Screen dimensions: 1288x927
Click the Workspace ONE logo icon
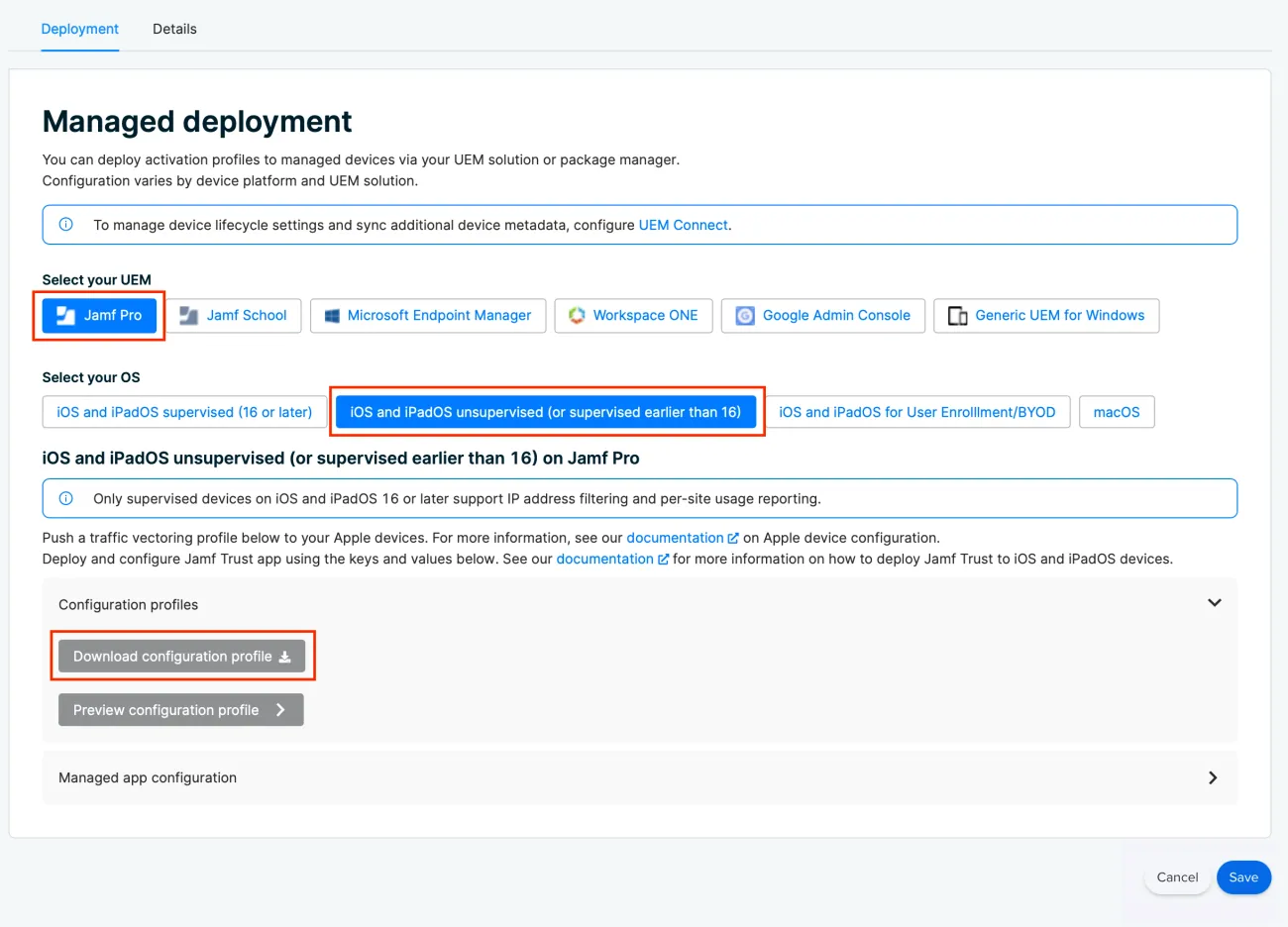click(577, 315)
